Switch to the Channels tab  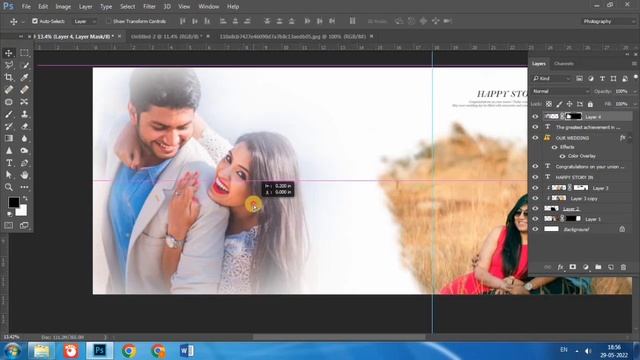564,64
